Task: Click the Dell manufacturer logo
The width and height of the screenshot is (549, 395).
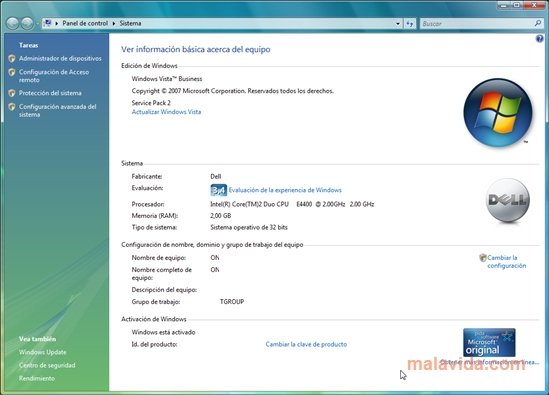Action: point(508,200)
